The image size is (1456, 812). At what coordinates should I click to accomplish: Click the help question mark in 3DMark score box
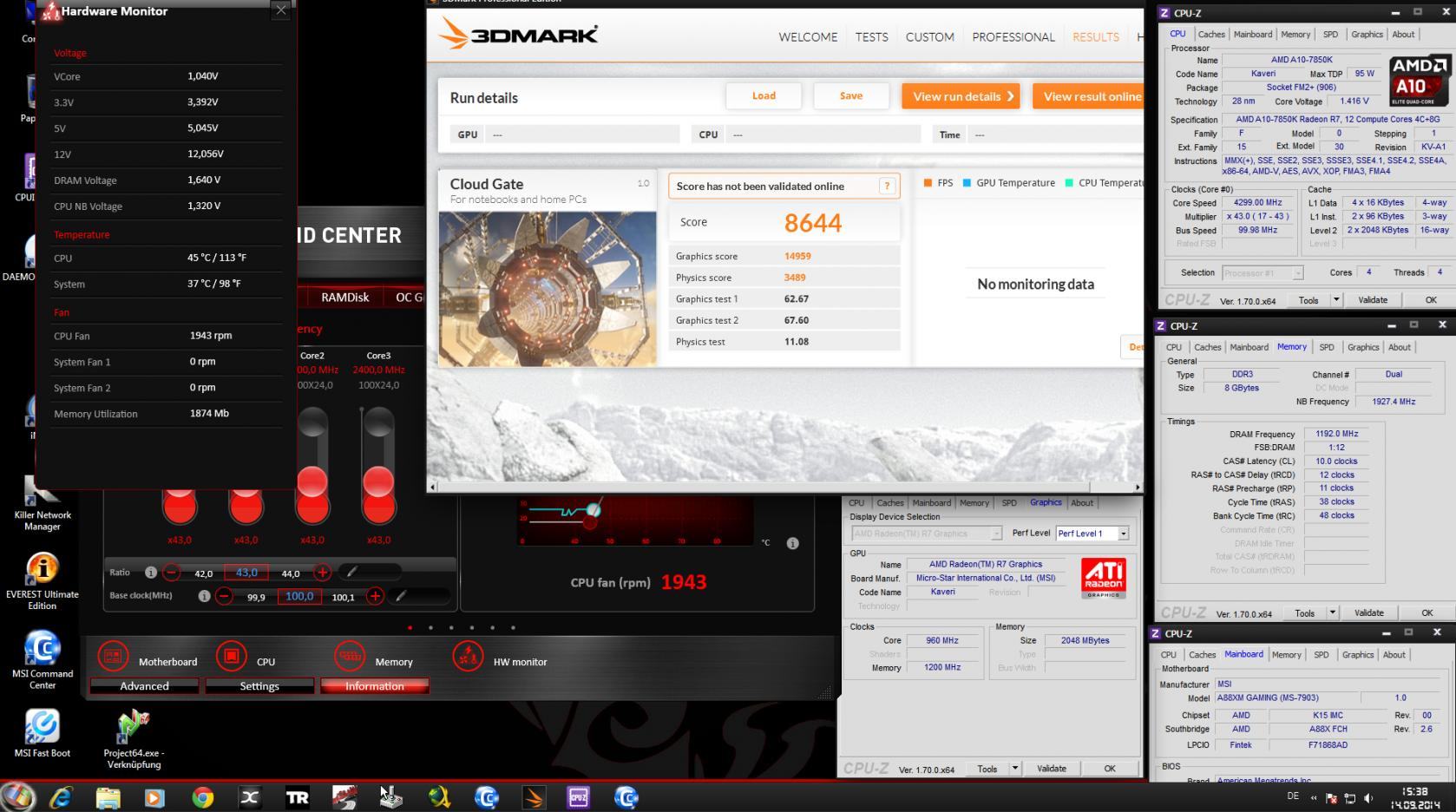tap(887, 186)
